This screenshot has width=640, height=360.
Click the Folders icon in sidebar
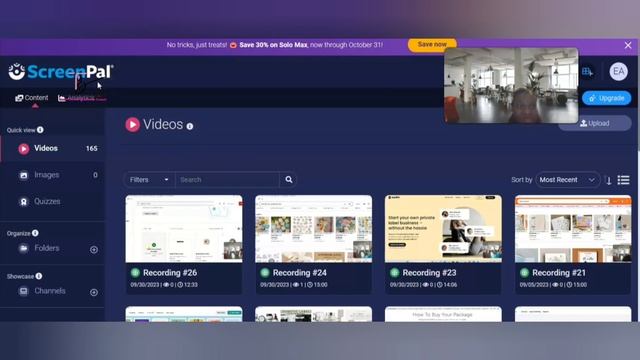pos(24,248)
